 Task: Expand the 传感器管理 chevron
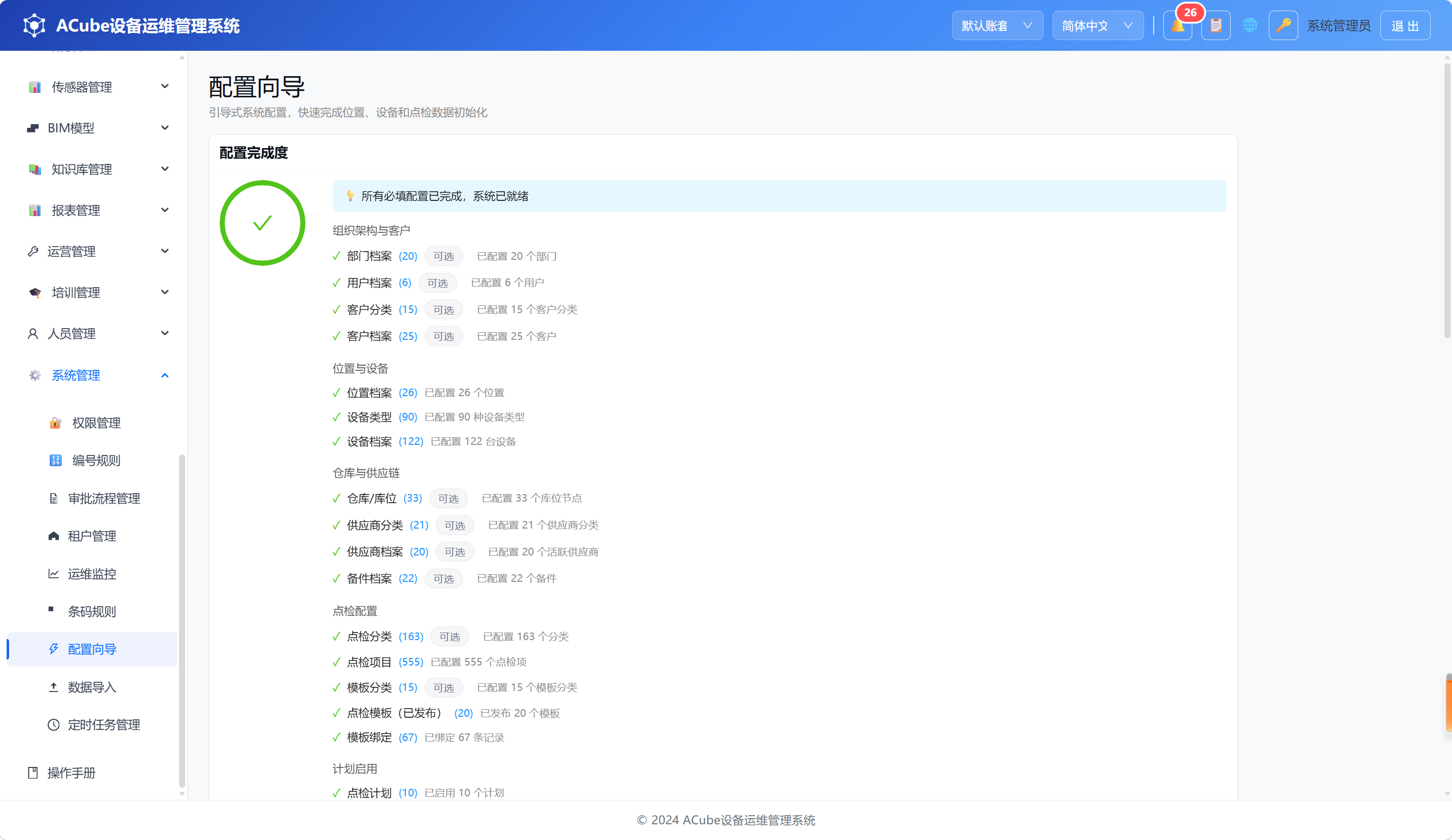165,86
